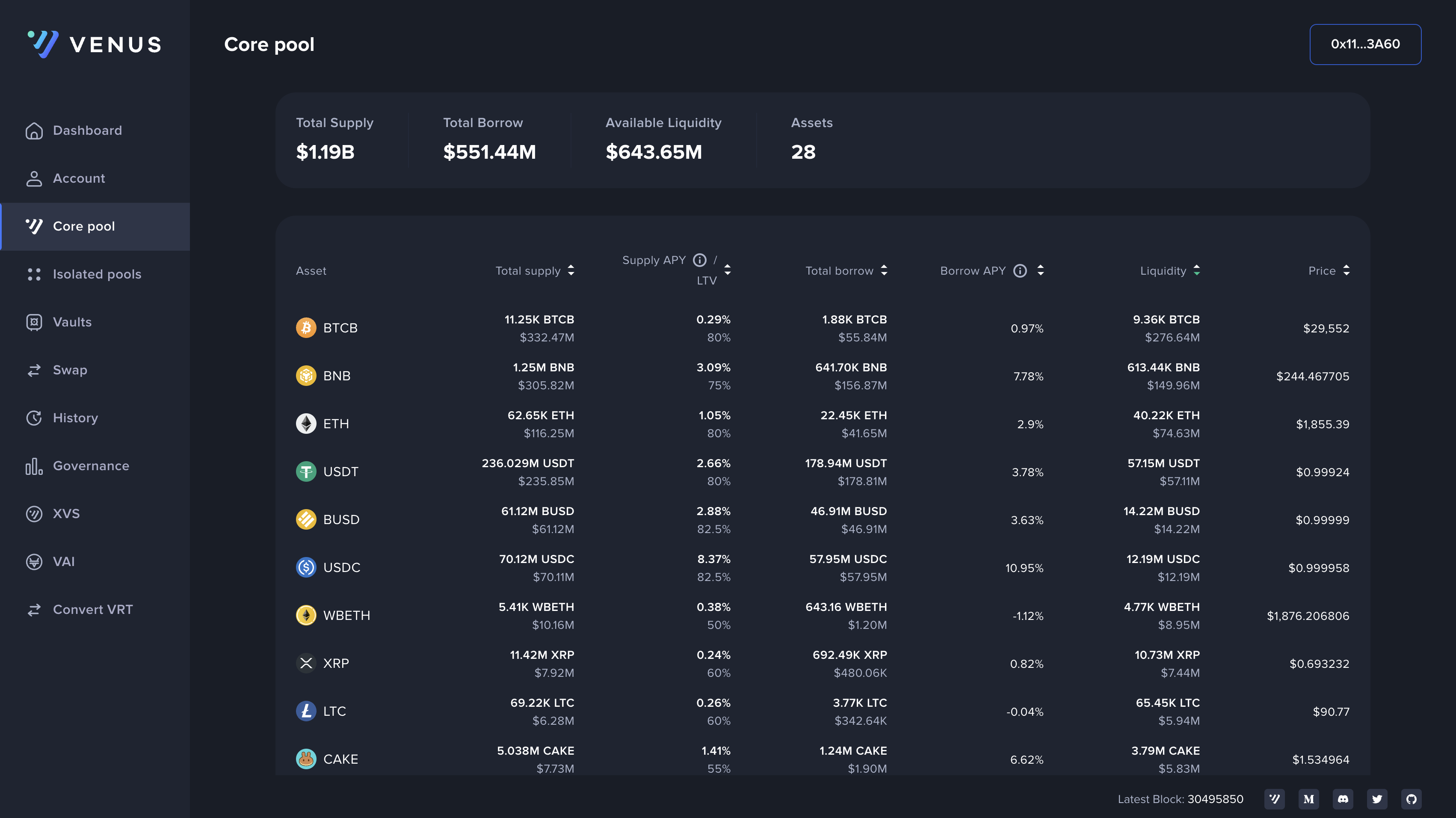Select the BTCB asset row
Viewport: 1456px width, 818px height.
coord(340,328)
